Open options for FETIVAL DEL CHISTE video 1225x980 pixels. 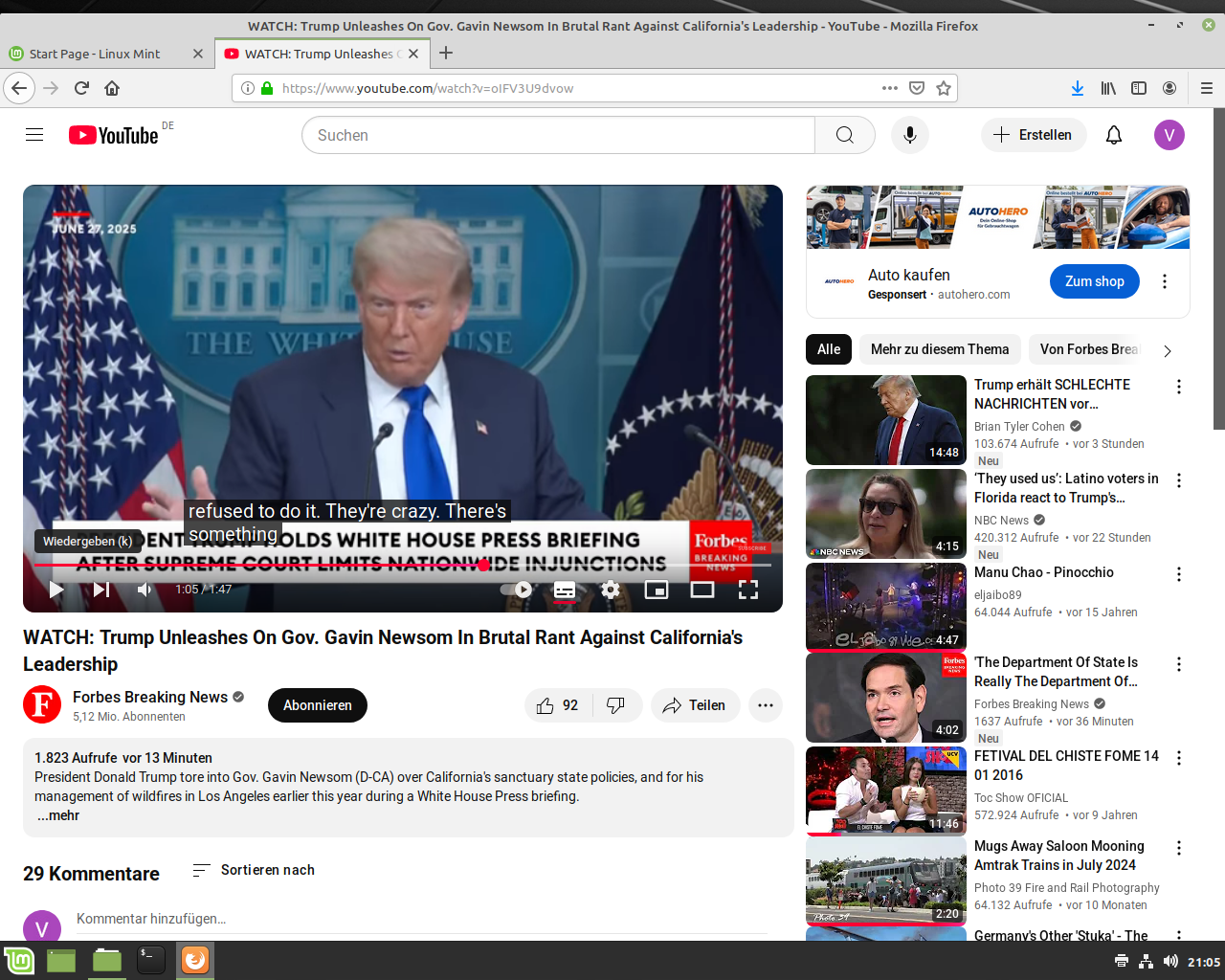coord(1179,758)
